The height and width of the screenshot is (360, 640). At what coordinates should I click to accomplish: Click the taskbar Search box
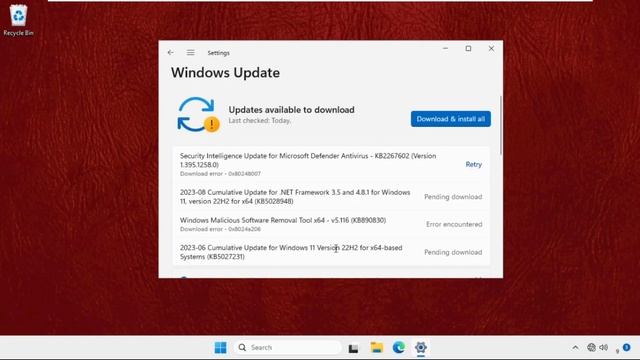click(288, 347)
